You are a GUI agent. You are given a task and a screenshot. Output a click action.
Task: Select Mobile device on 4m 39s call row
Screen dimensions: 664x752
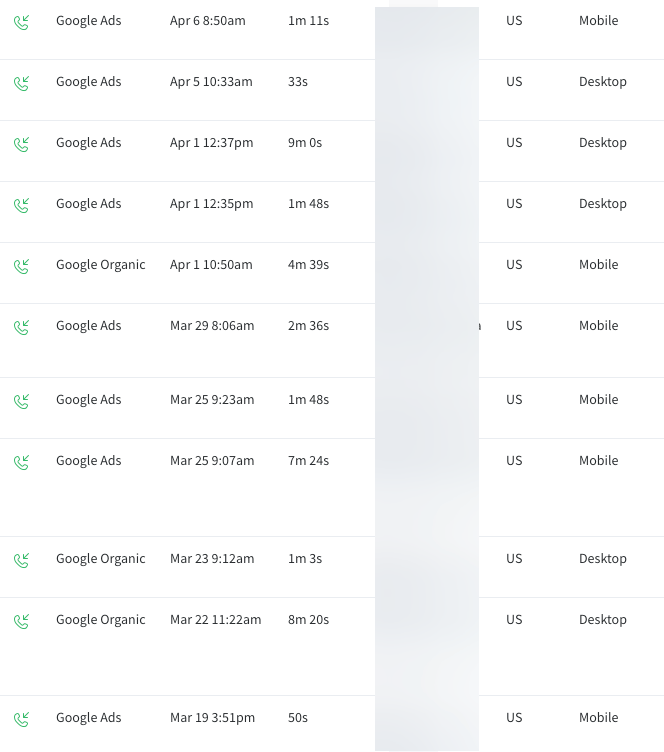click(598, 265)
